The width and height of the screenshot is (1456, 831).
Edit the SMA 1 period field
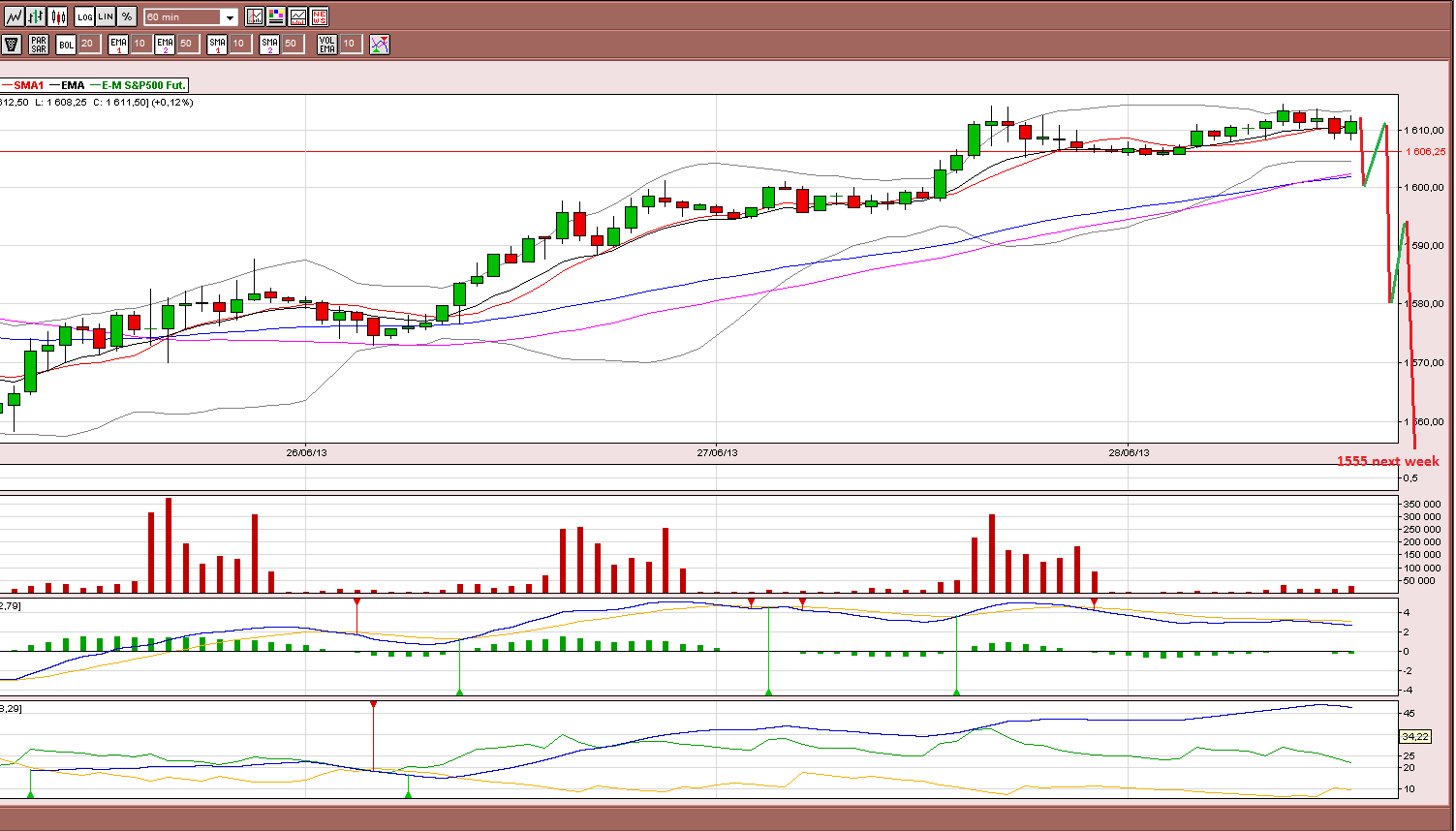(239, 44)
